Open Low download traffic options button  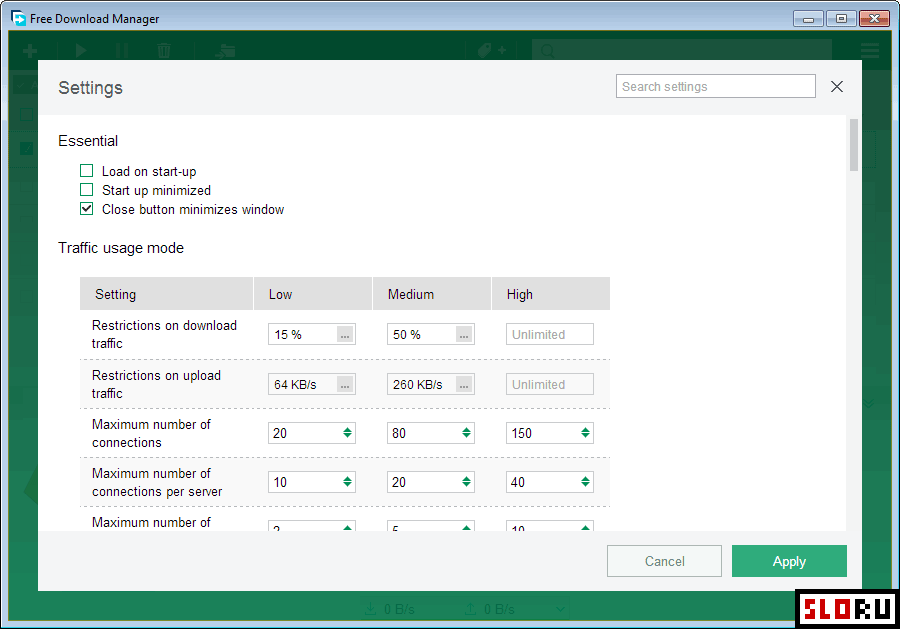coord(344,335)
